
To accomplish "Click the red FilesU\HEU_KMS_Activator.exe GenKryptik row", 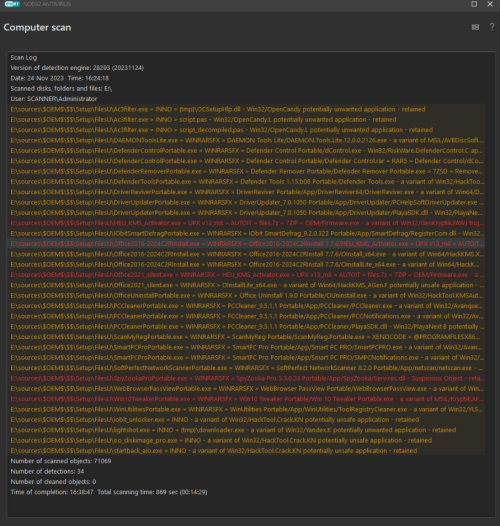I will pyautogui.click(x=246, y=223).
